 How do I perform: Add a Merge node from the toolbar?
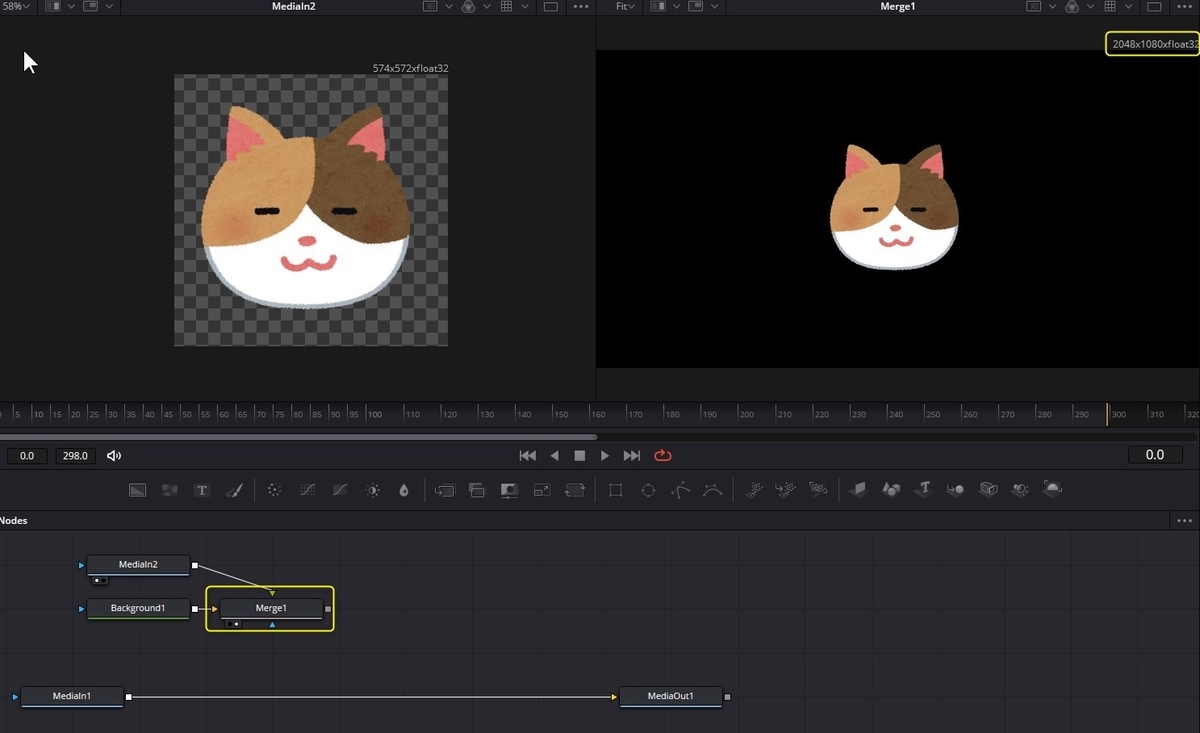(x=445, y=490)
